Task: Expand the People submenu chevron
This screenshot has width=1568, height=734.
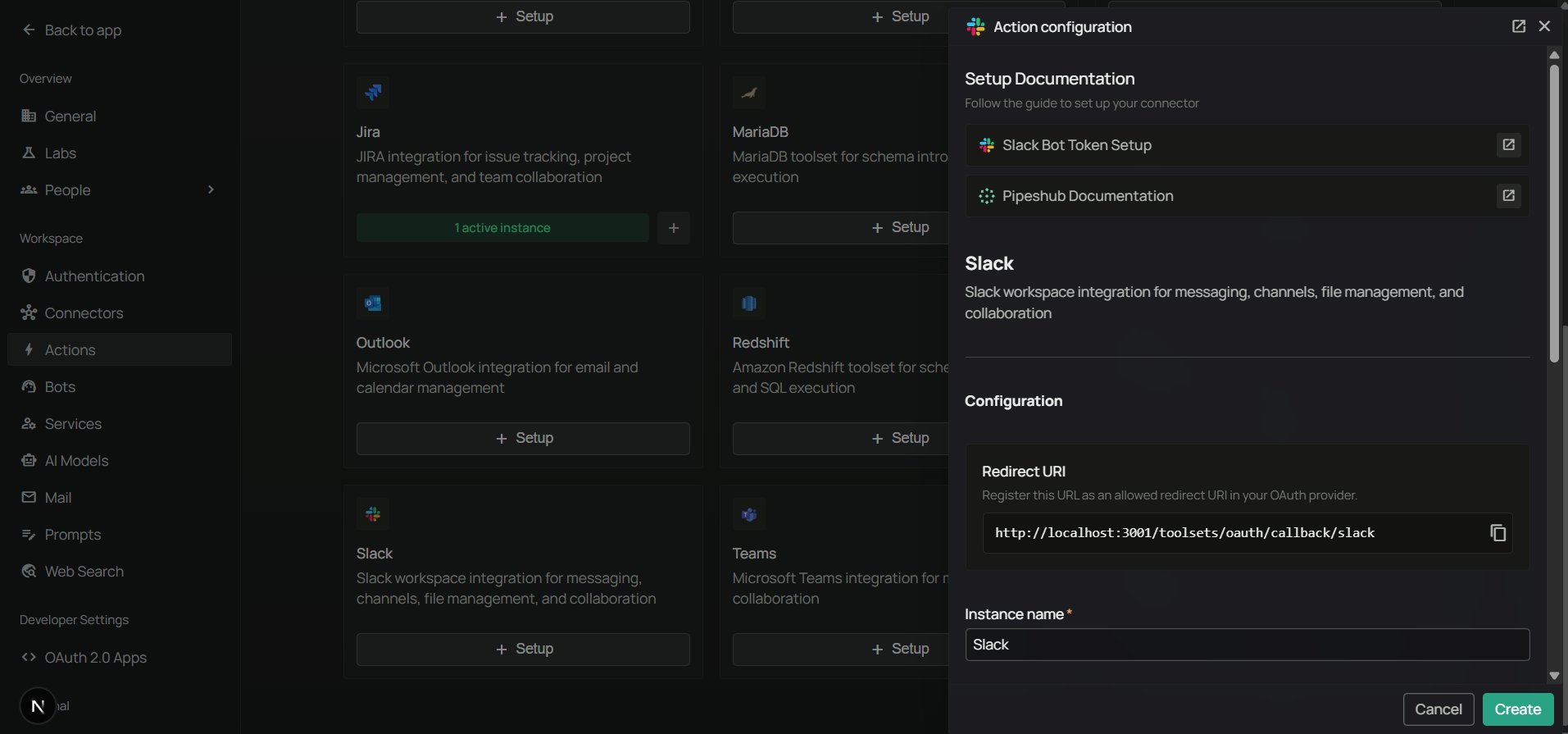Action: [211, 190]
